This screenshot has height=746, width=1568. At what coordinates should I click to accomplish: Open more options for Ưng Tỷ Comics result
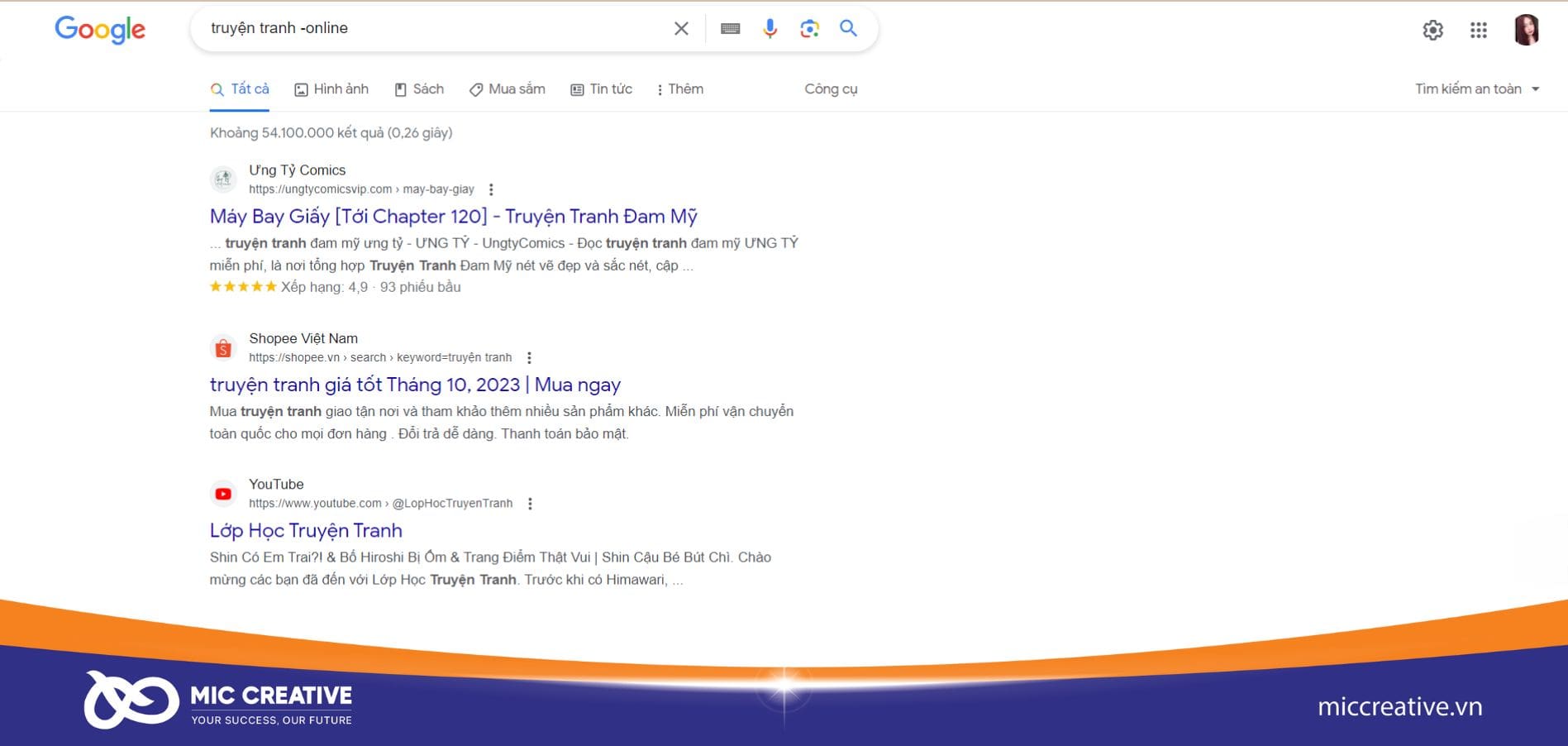tap(491, 189)
